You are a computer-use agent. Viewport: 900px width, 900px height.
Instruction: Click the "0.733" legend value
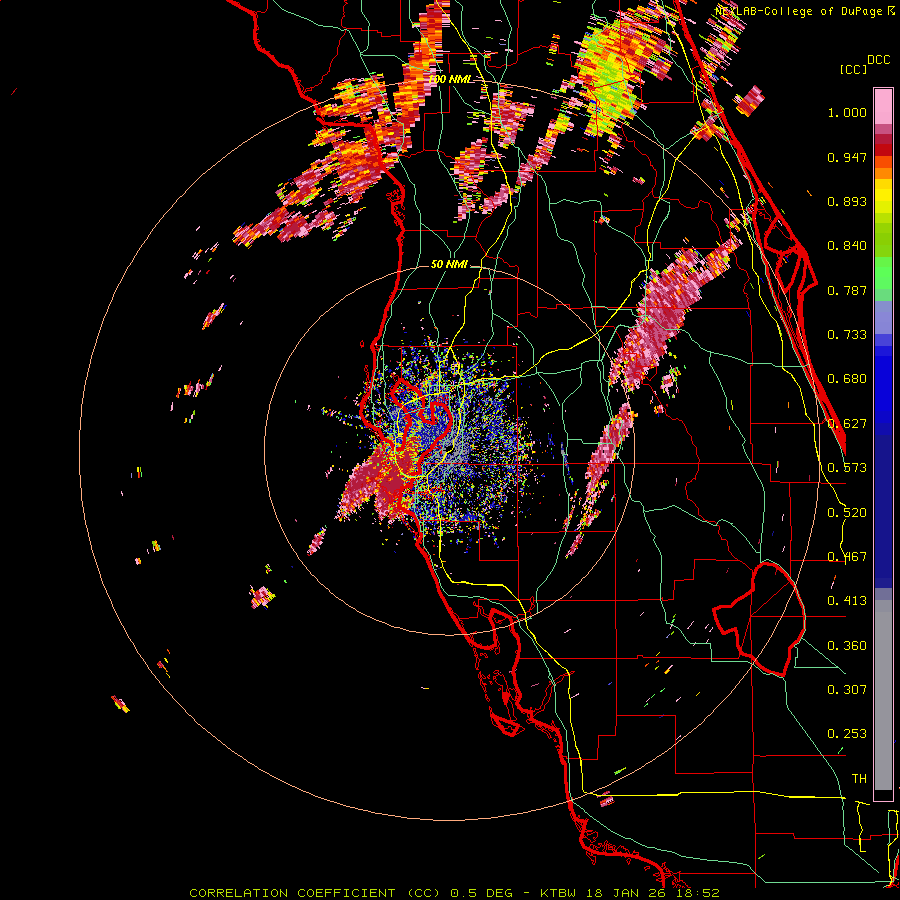pyautogui.click(x=847, y=335)
